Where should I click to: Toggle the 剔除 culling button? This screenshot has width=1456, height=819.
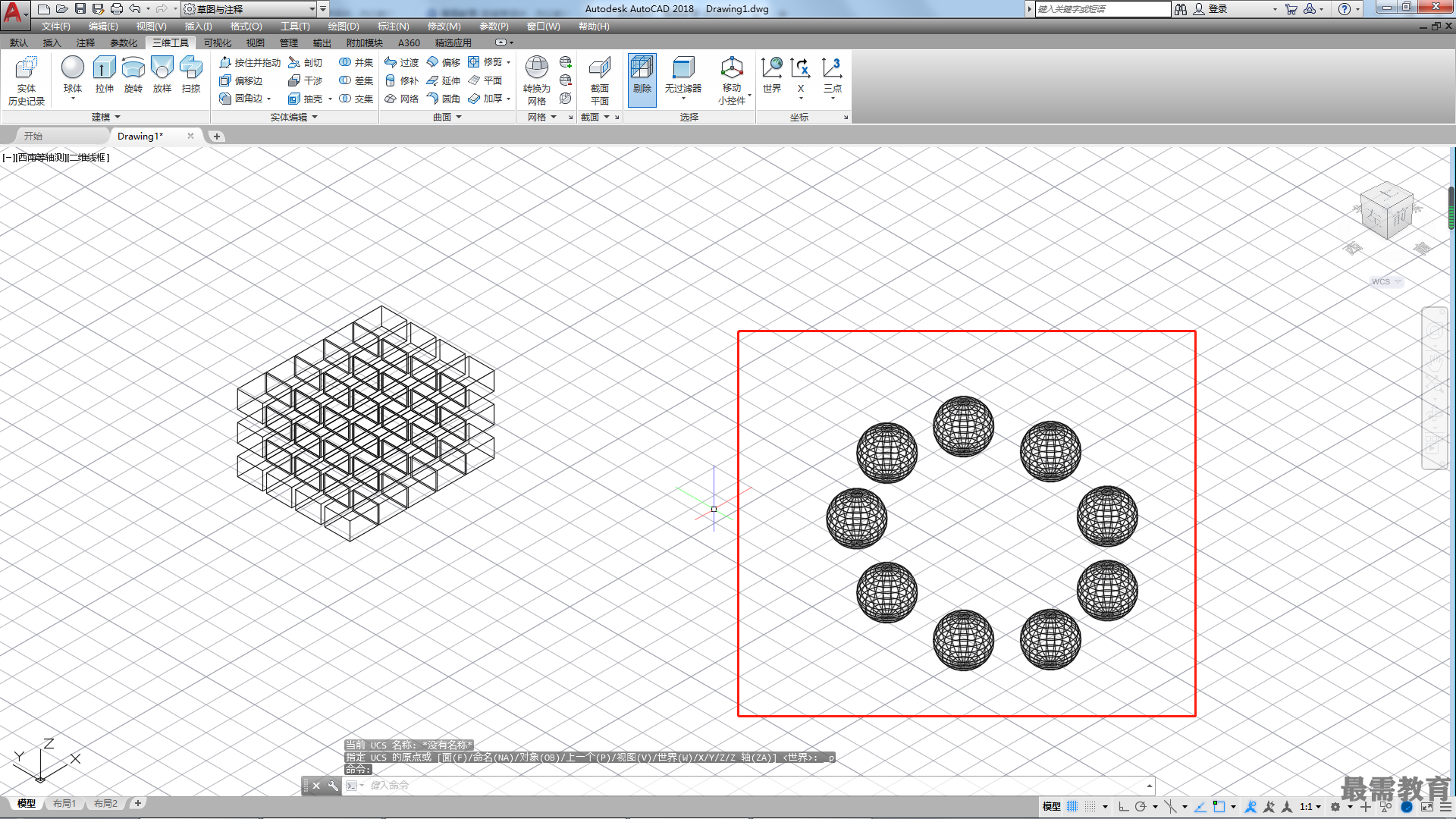pyautogui.click(x=642, y=79)
